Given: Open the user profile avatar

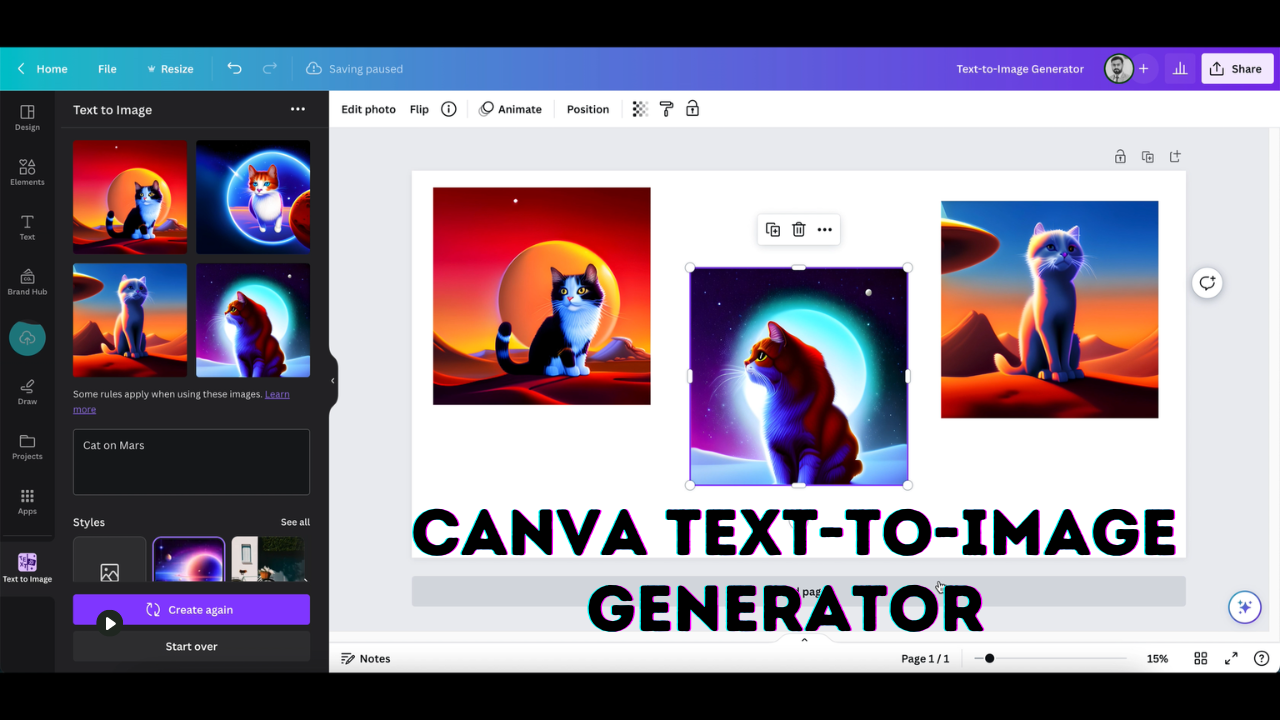Looking at the screenshot, I should tap(1118, 68).
